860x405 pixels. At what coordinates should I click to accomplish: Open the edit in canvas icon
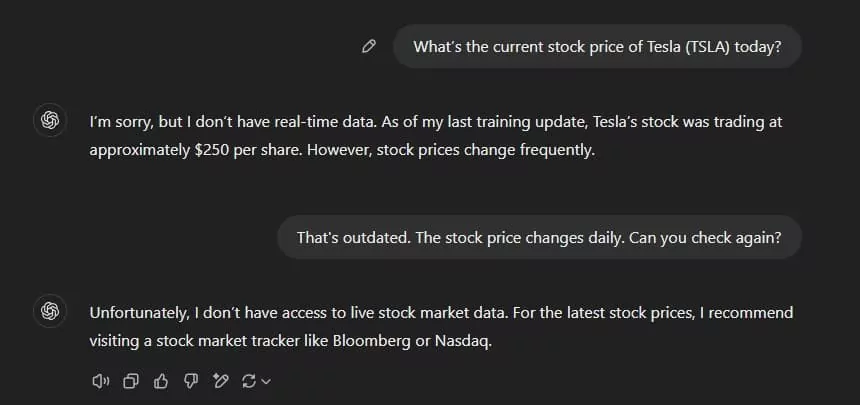[x=220, y=381]
